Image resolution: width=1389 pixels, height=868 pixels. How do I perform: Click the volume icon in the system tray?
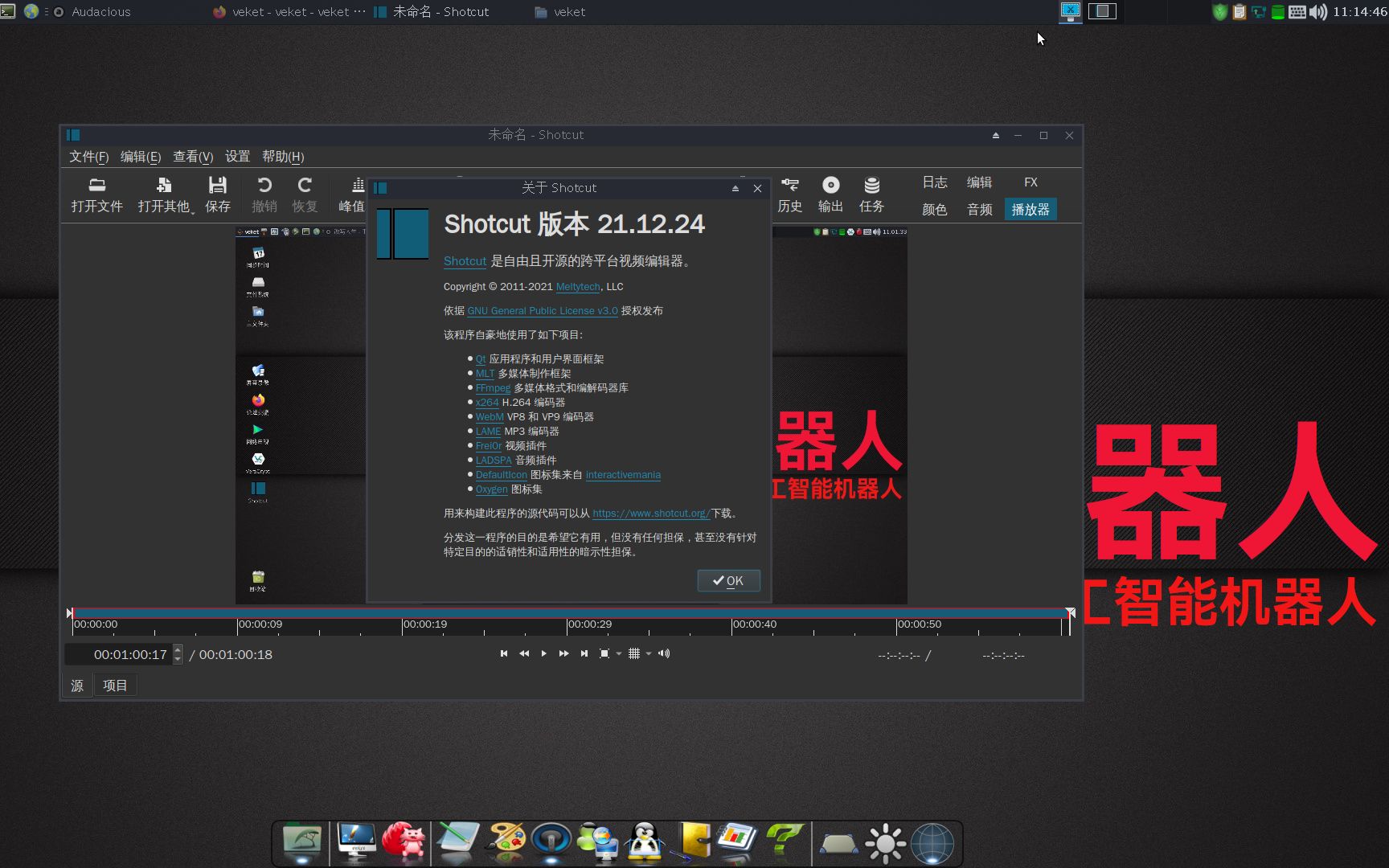point(1317,12)
